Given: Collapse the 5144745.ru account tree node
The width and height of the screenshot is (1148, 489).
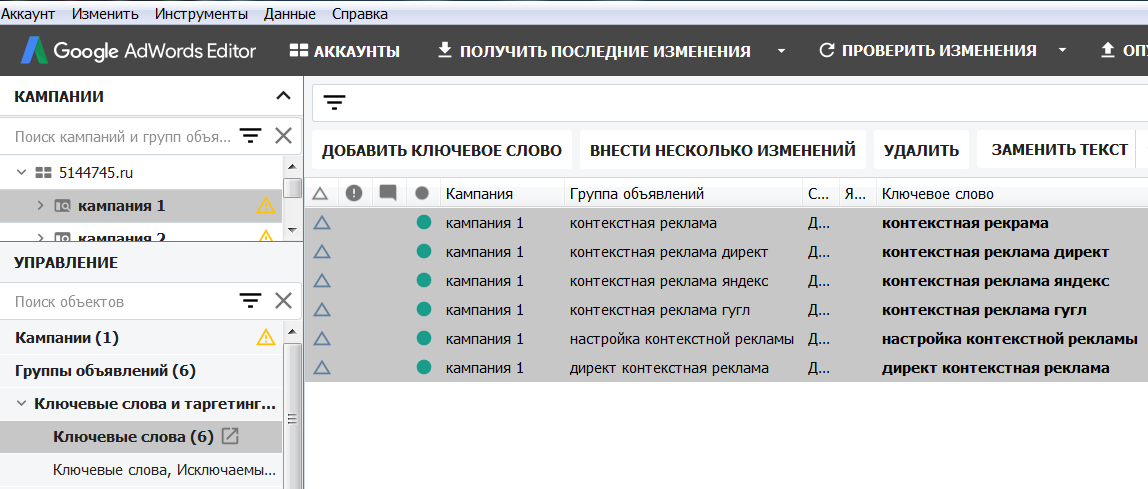Looking at the screenshot, I should [21, 172].
